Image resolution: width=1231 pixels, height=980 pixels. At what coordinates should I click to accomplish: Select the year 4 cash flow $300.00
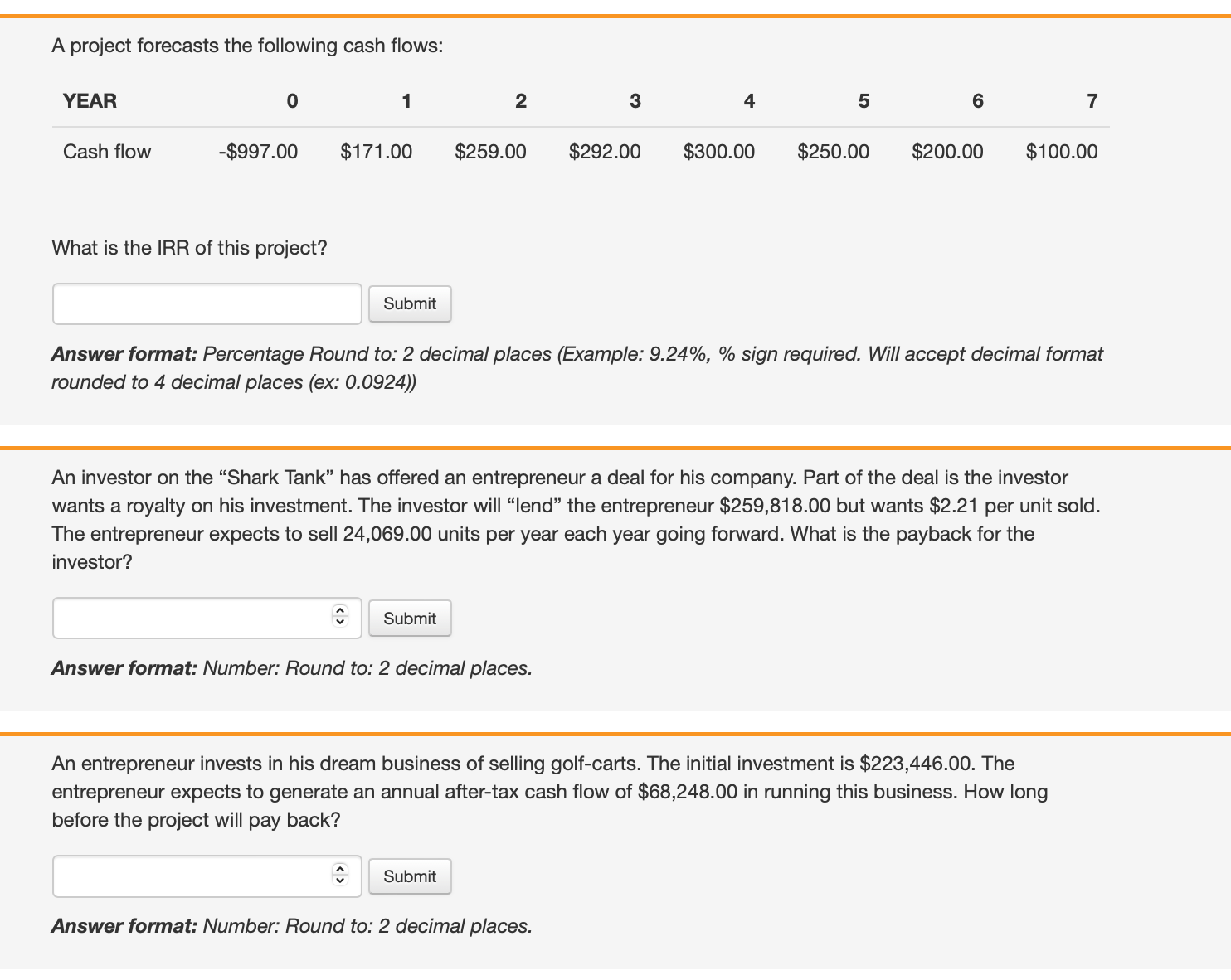tap(719, 152)
